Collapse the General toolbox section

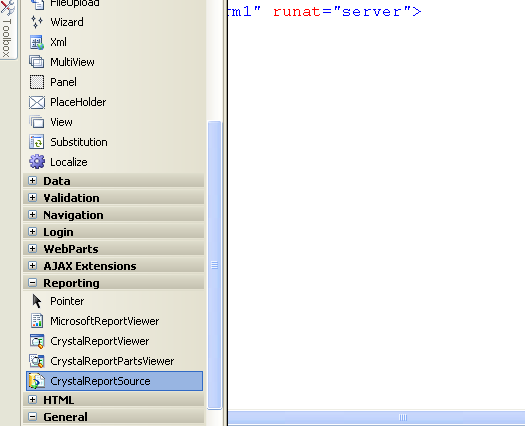[x=33, y=417]
